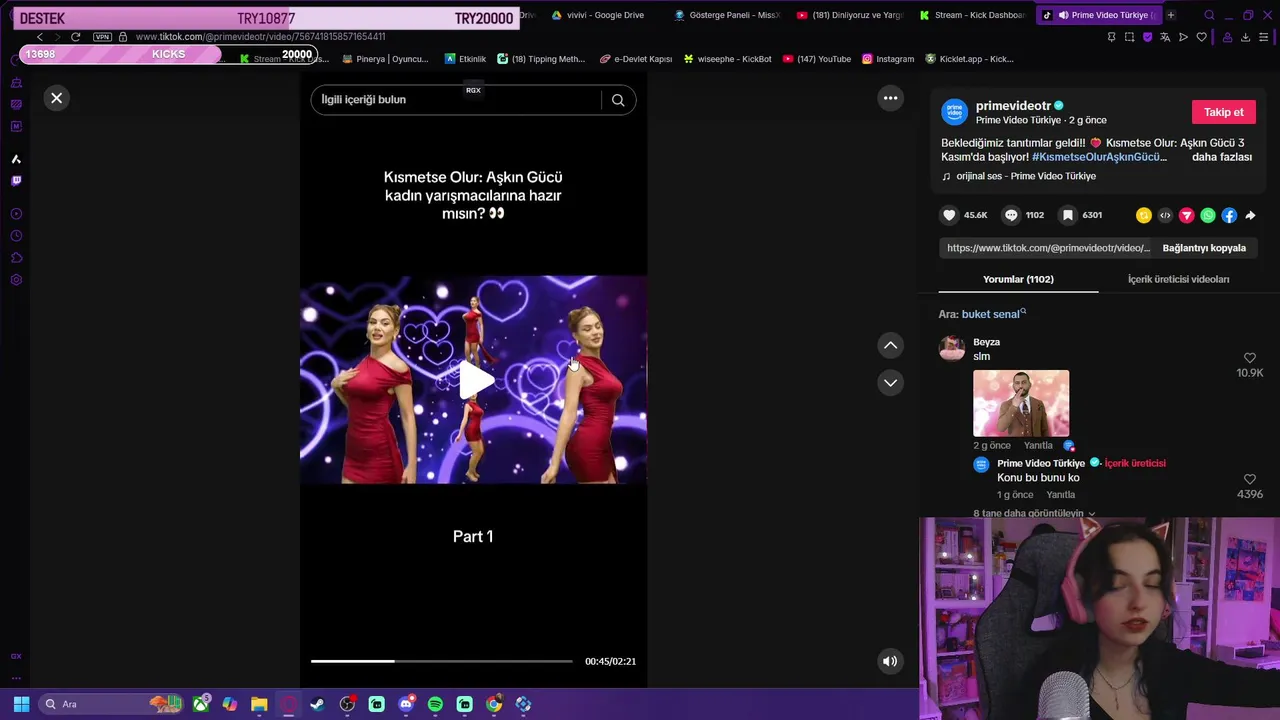Open Pinerya bookmark
Screen dimensions: 1280x720
tap(385, 59)
